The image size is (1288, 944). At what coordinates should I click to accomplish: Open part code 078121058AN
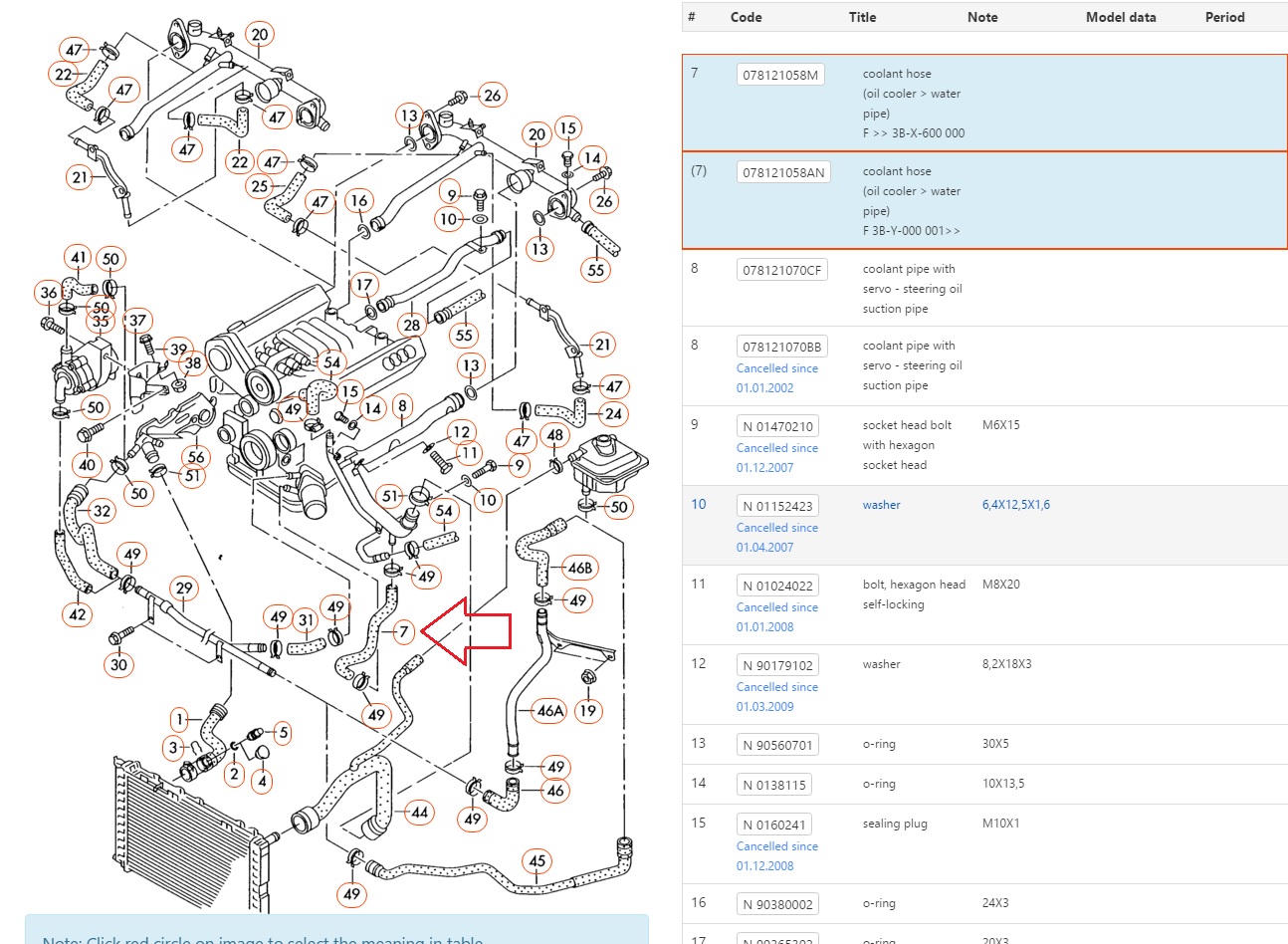click(x=783, y=172)
